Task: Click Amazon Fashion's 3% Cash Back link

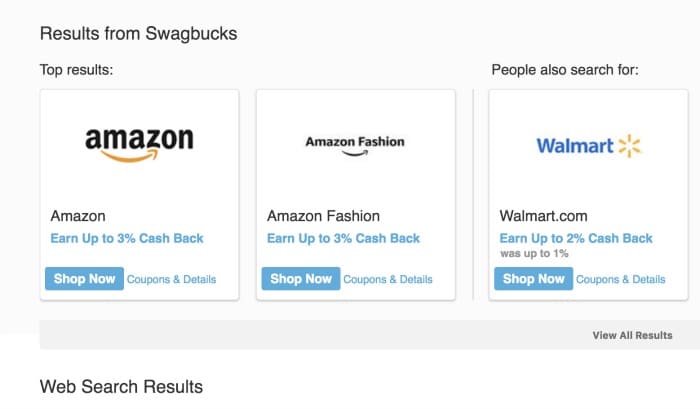Action: [x=343, y=238]
